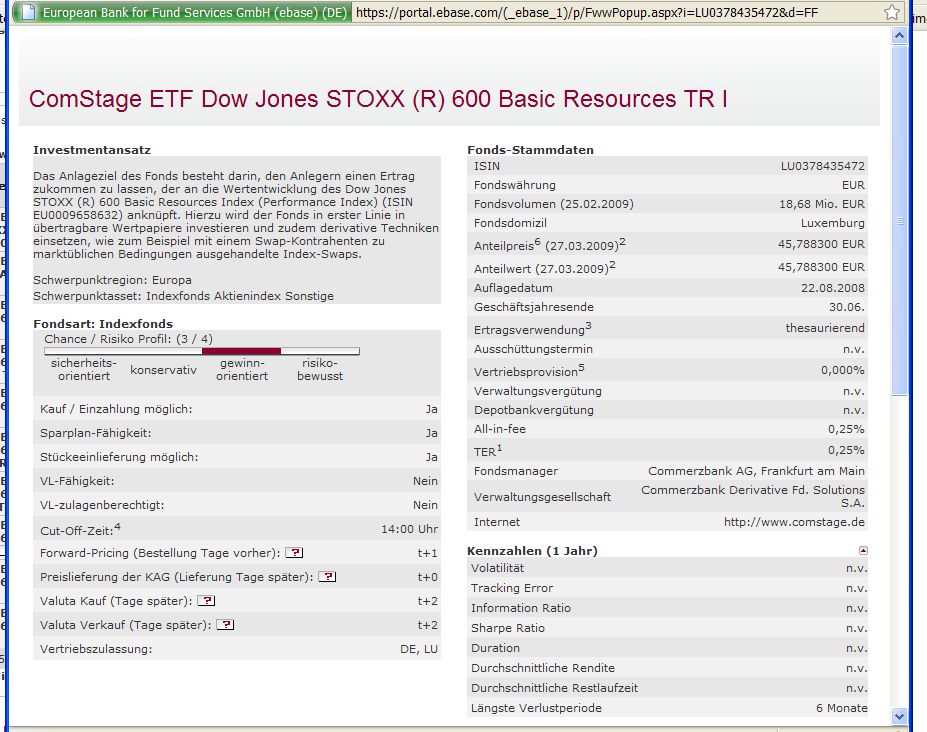The width and height of the screenshot is (927, 732).
Task: Click the Sharpe Ratio row label
Action: click(x=508, y=628)
